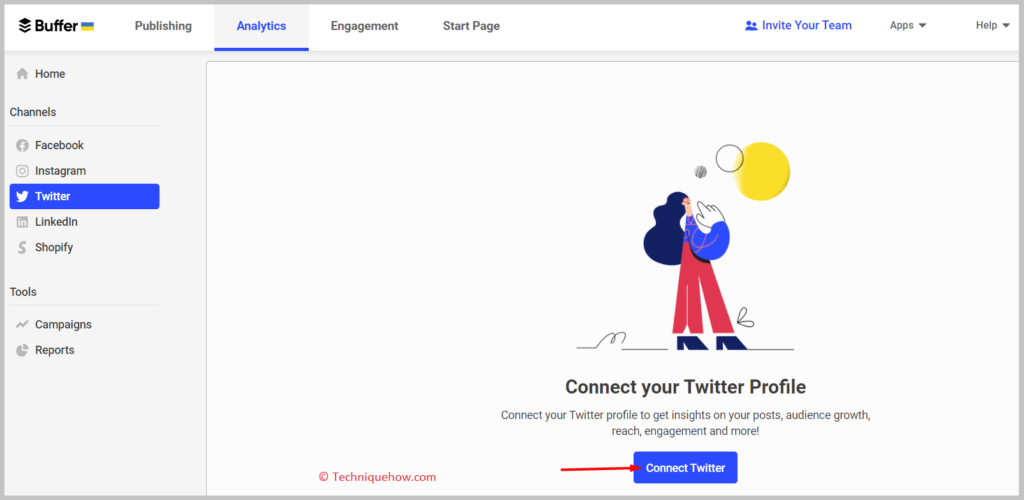This screenshot has width=1024, height=500.
Task: Click the Campaigns chart icon
Action: (x=22, y=324)
